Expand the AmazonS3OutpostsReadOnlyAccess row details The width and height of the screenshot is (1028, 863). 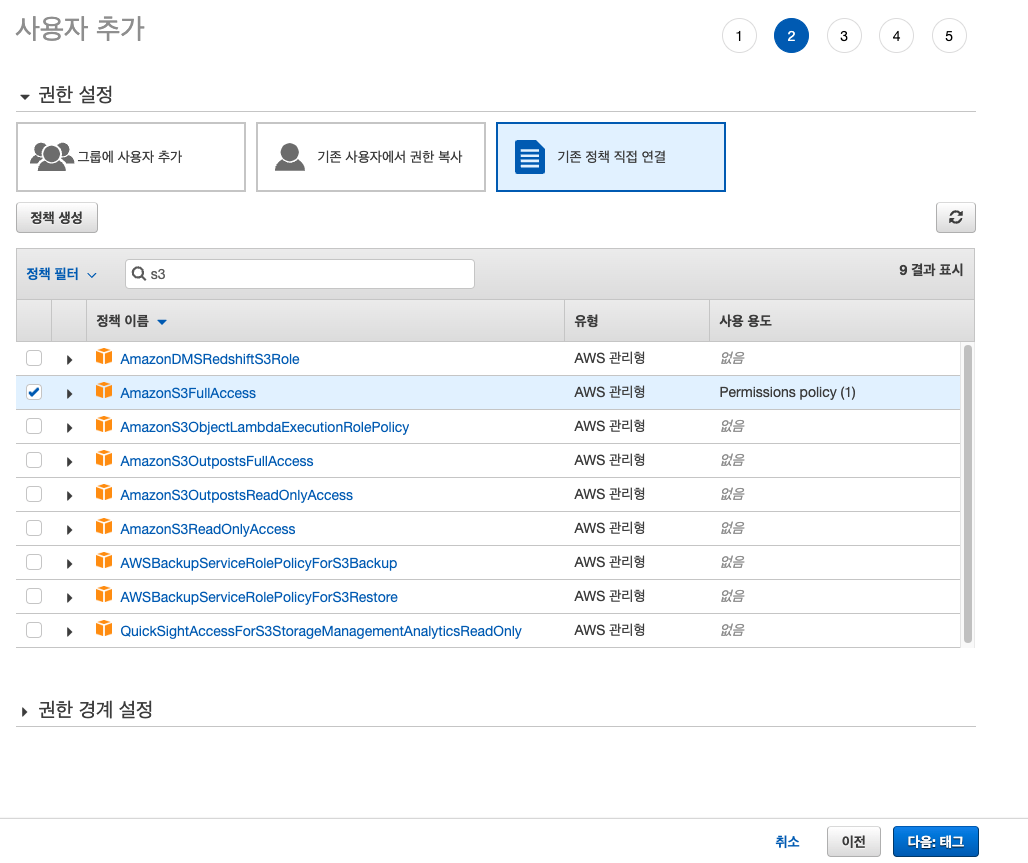point(69,496)
